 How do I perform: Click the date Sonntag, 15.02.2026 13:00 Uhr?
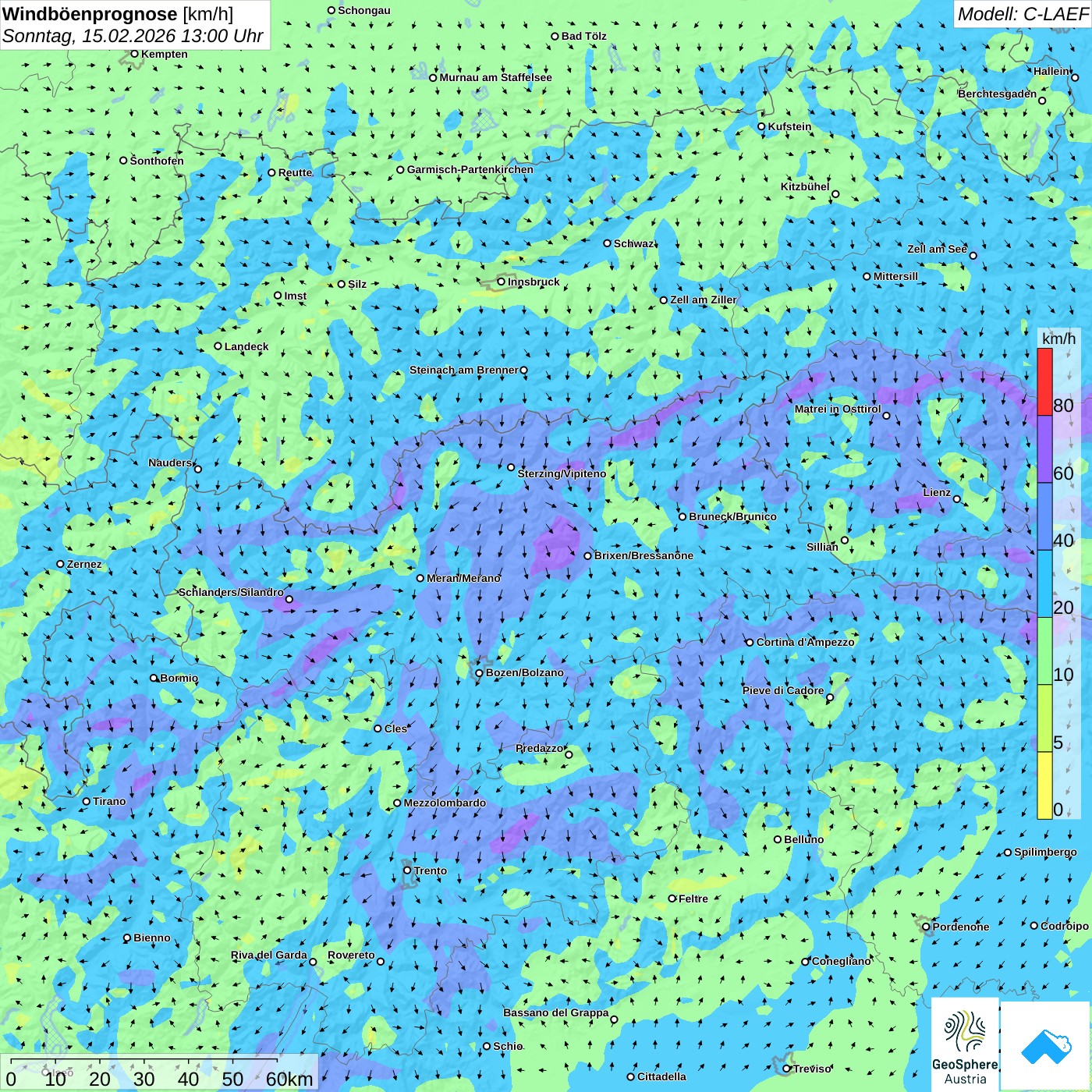pos(133,36)
